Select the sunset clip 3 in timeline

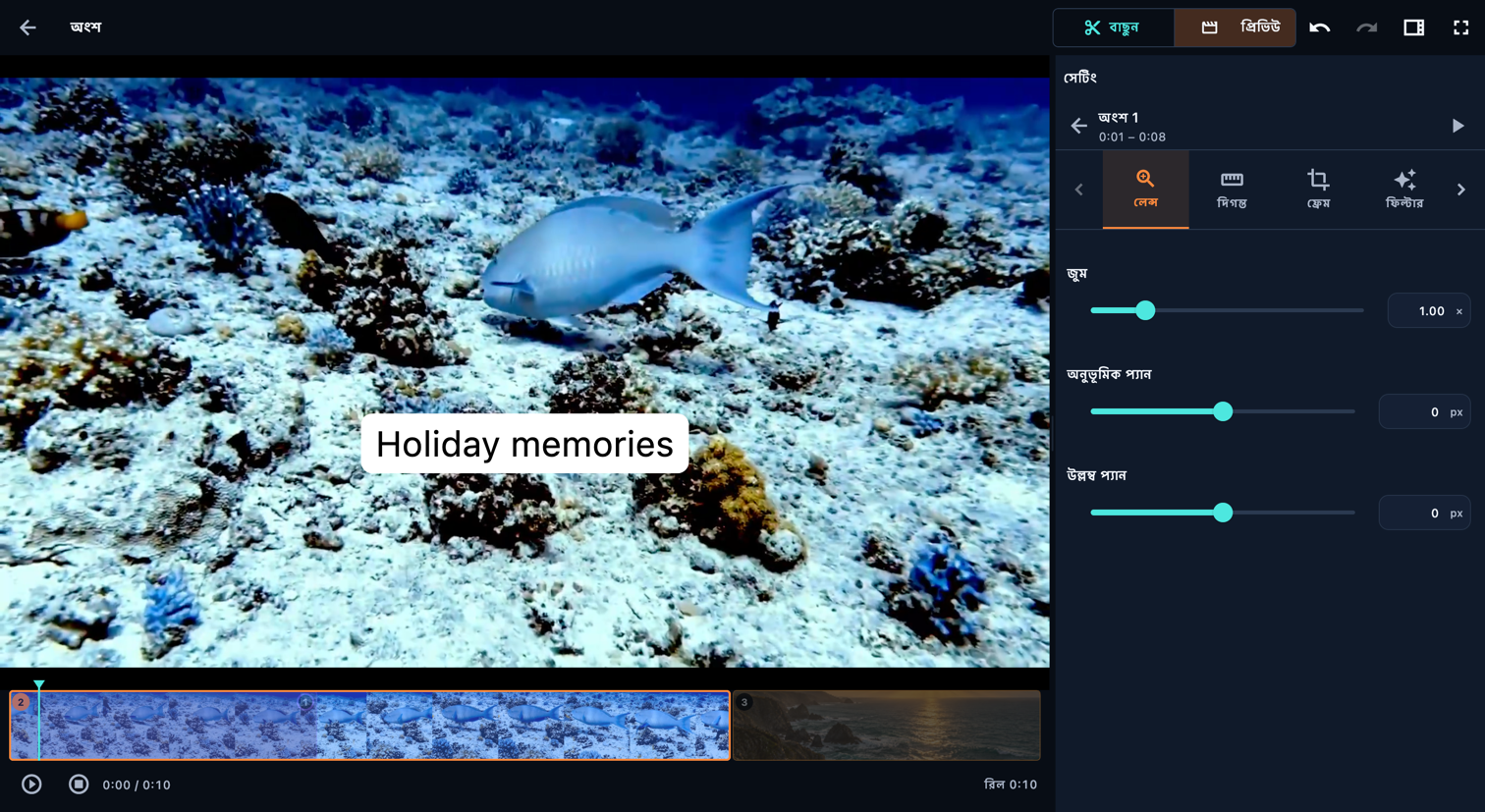pyautogui.click(x=886, y=726)
